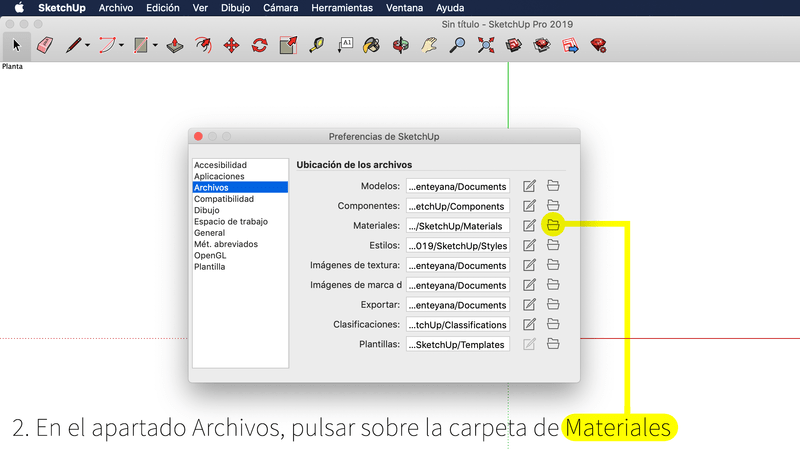Select Compatibilidad in preferences list
Image resolution: width=800 pixels, height=450 pixels.
pos(240,199)
